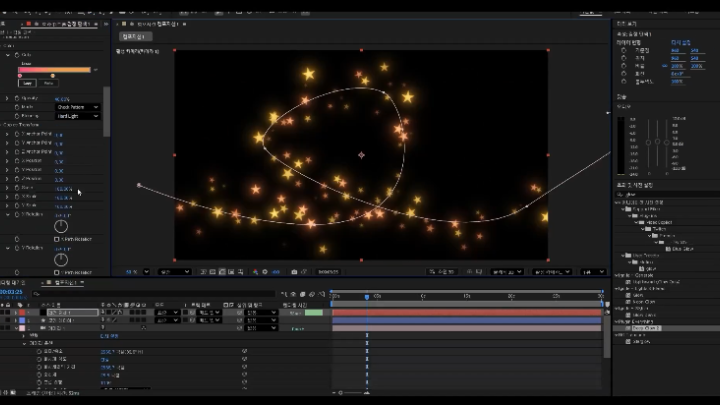Click the timeline layer search field
The image size is (720, 405).
(153, 294)
